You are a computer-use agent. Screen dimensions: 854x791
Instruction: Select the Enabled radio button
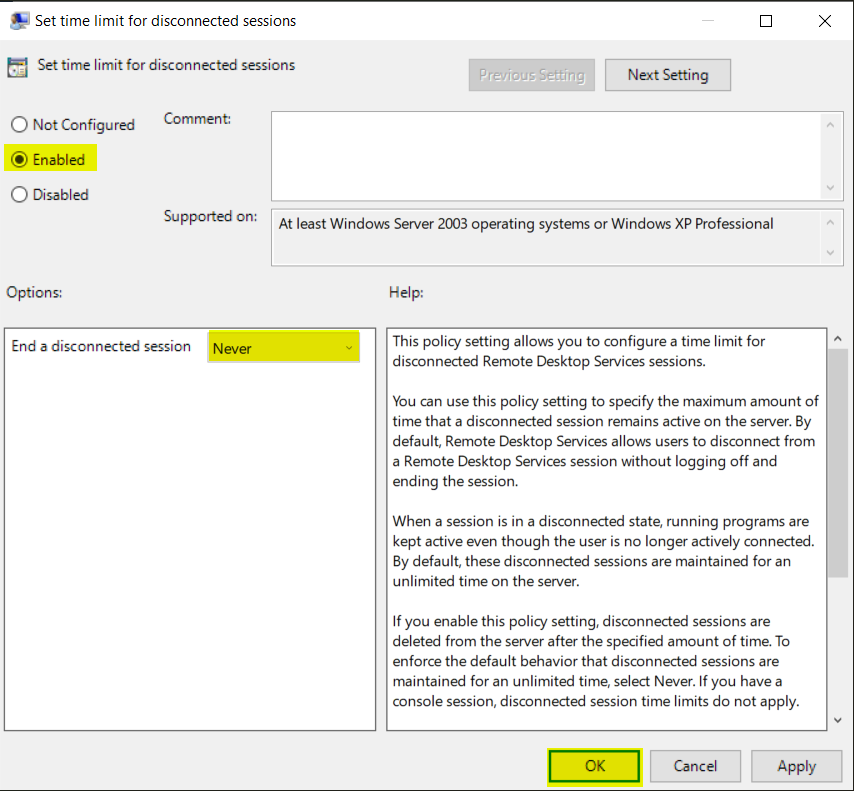pos(18,159)
